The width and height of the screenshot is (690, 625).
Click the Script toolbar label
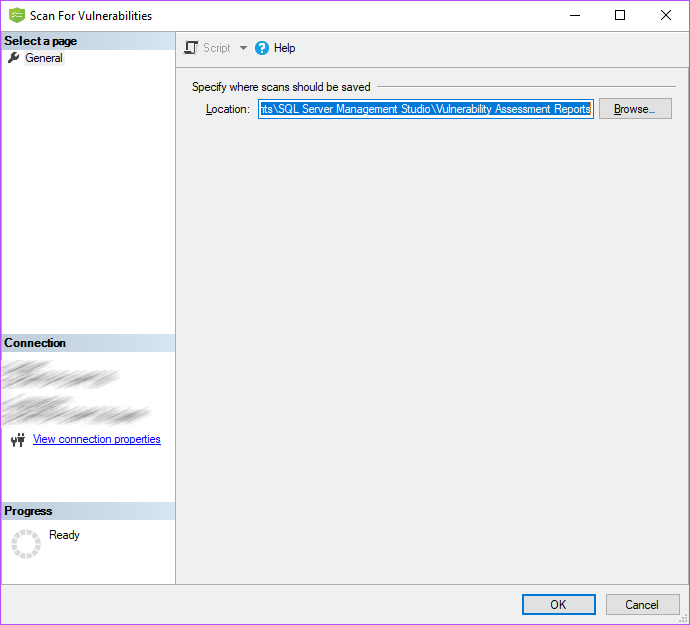216,48
